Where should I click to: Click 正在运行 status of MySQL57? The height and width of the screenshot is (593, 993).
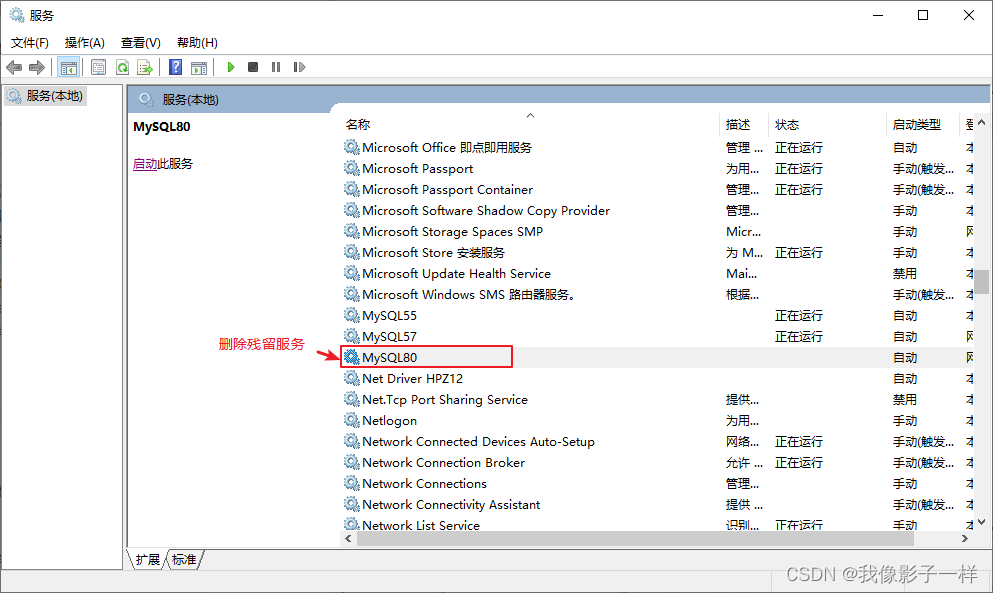pos(799,336)
